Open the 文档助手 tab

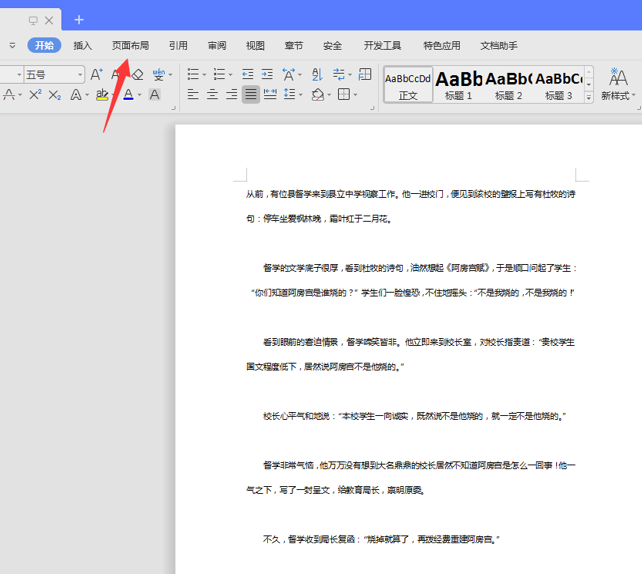499,45
